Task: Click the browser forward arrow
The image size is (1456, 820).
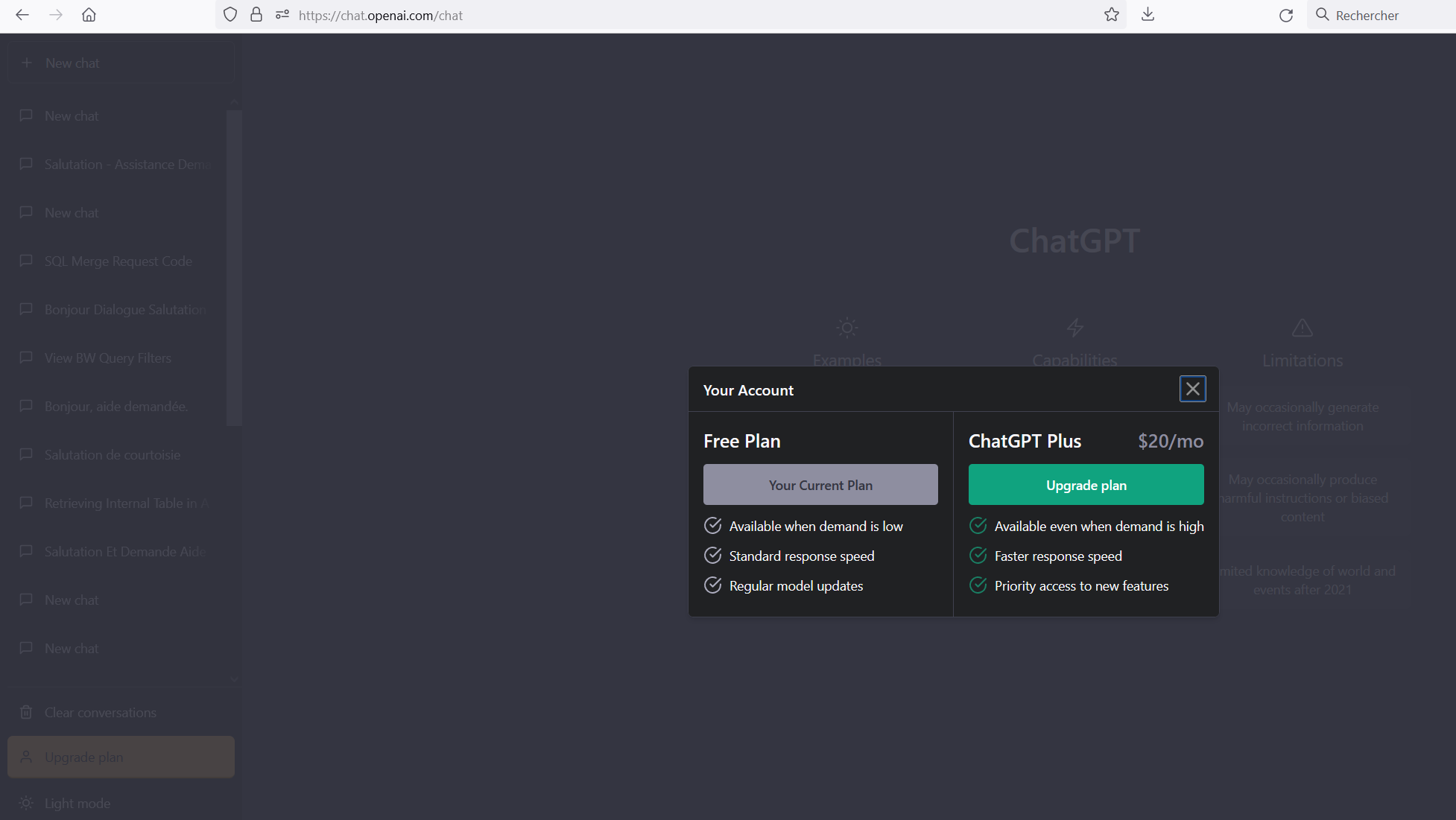Action: (56, 15)
